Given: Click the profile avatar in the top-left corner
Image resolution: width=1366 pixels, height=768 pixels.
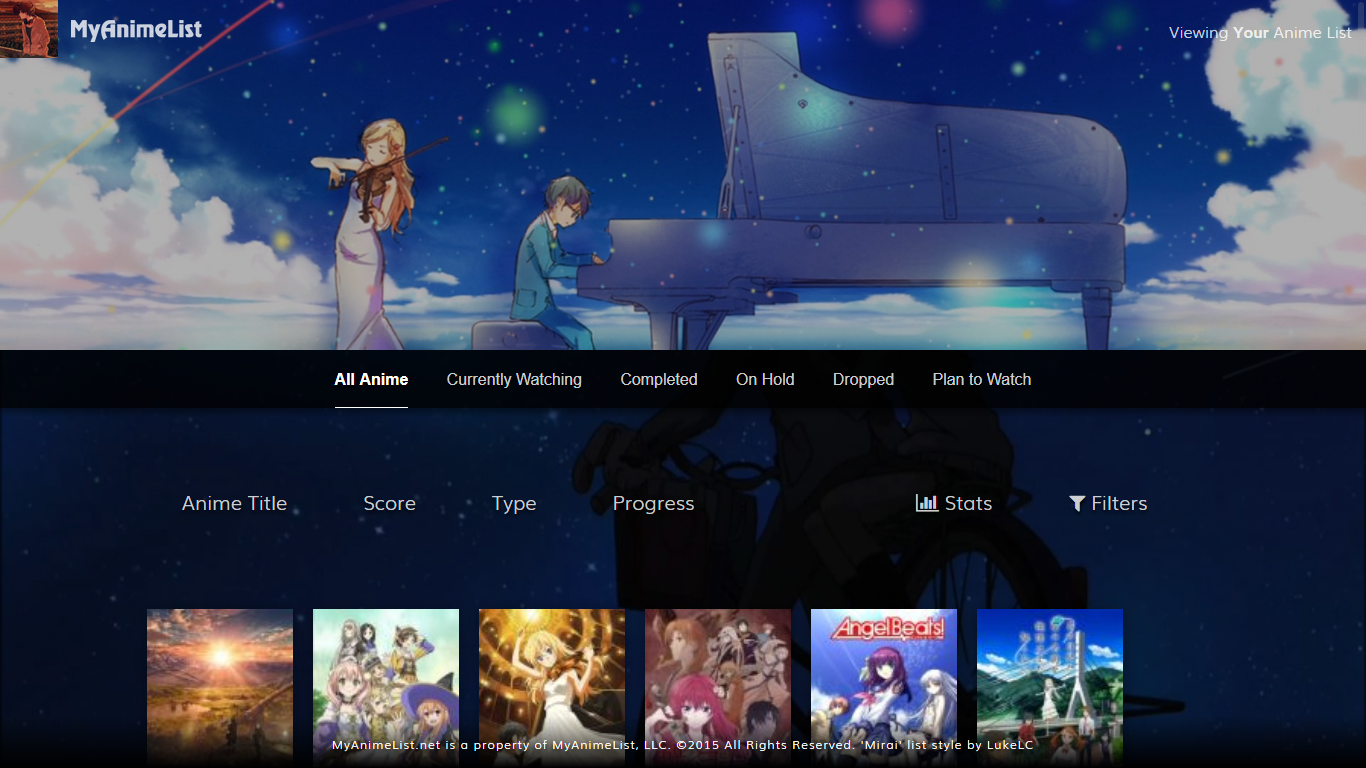Looking at the screenshot, I should 28,28.
